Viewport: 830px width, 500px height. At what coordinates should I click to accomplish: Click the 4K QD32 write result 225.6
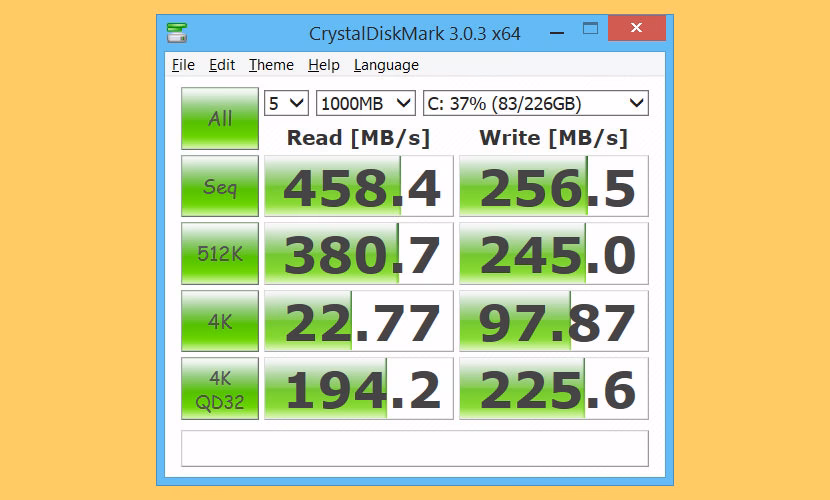[554, 388]
